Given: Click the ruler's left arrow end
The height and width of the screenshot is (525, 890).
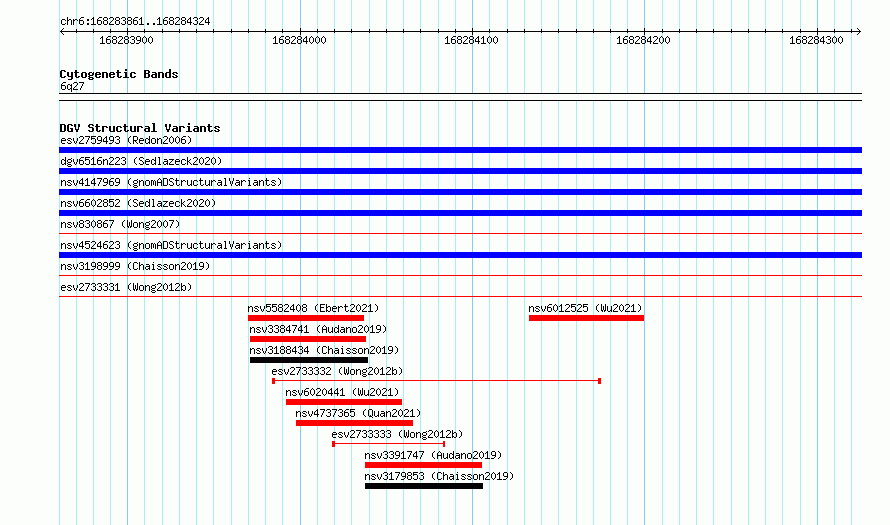Looking at the screenshot, I should click(x=62, y=32).
